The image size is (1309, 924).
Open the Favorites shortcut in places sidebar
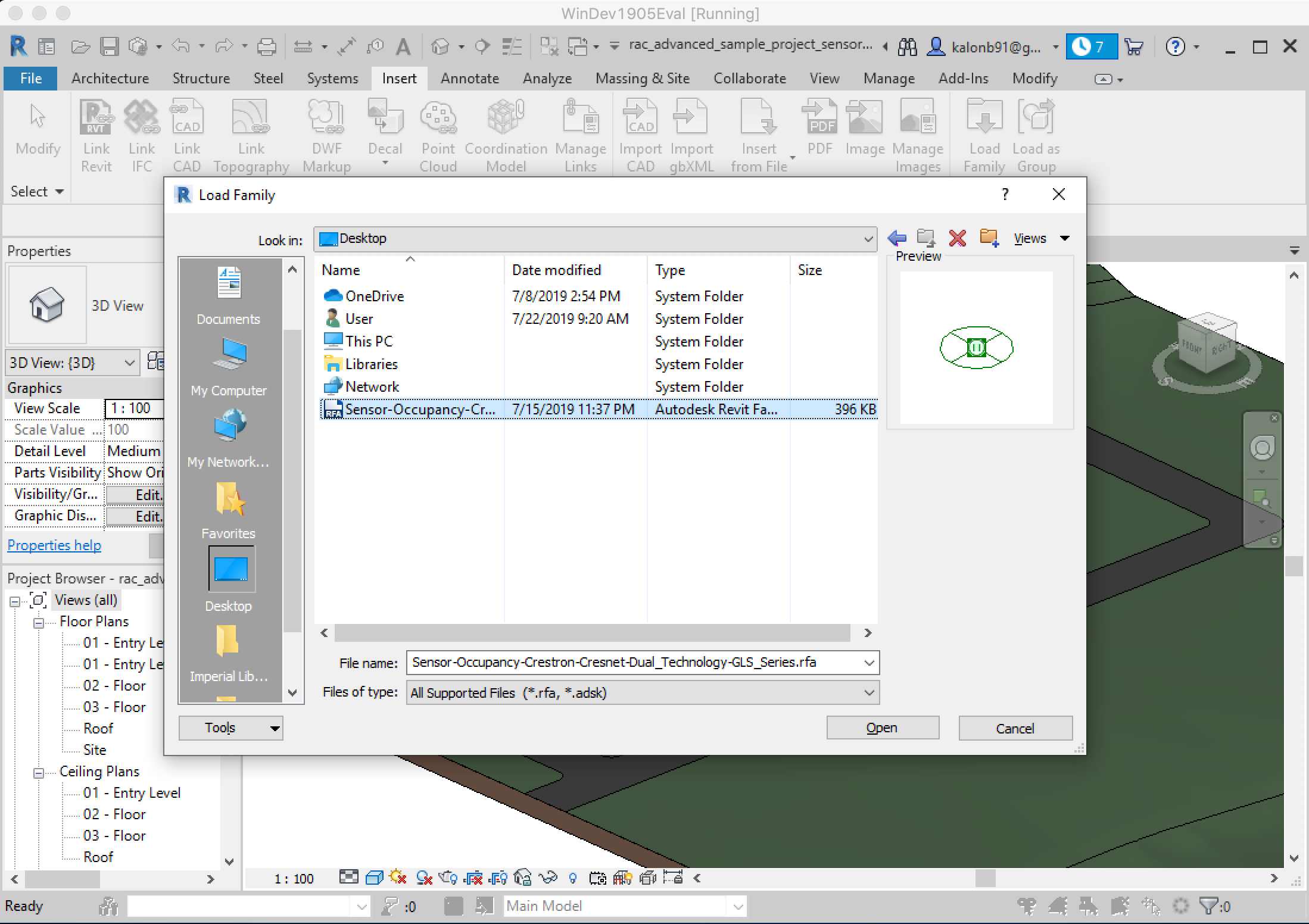tap(229, 507)
